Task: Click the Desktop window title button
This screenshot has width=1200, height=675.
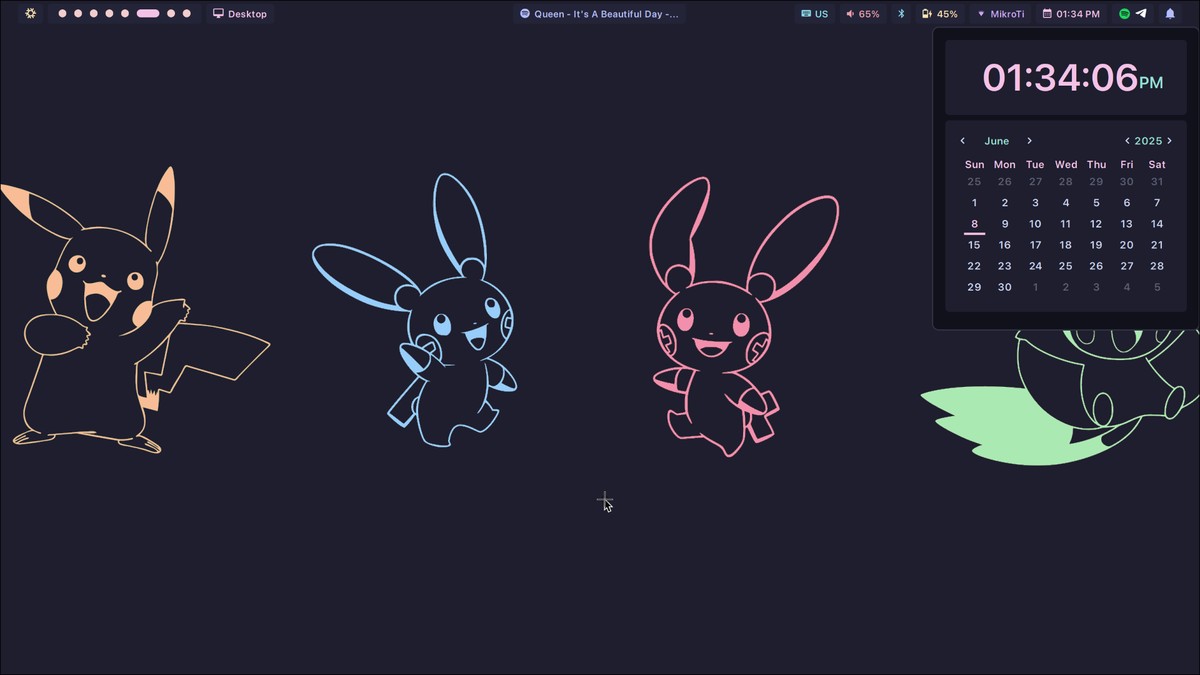Action: [x=240, y=14]
